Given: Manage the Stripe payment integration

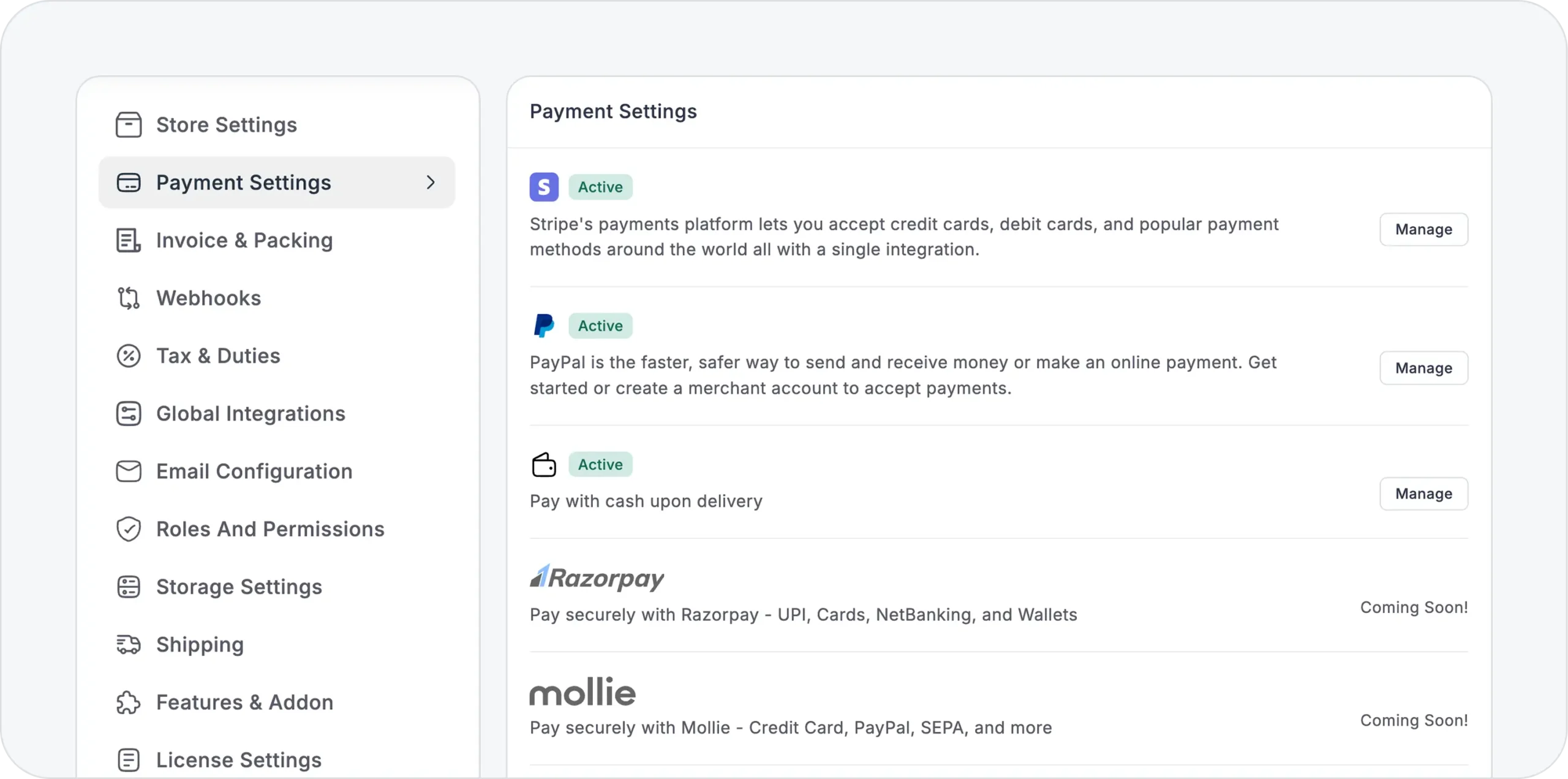Looking at the screenshot, I should [x=1423, y=230].
